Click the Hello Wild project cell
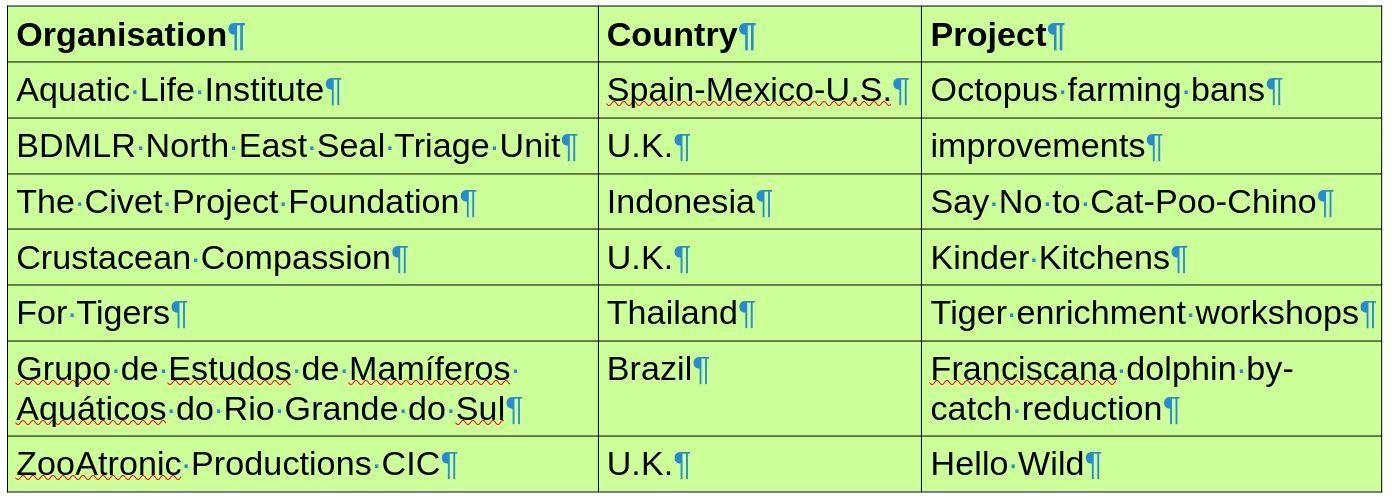This screenshot has height=499, width=1392. point(1007,465)
